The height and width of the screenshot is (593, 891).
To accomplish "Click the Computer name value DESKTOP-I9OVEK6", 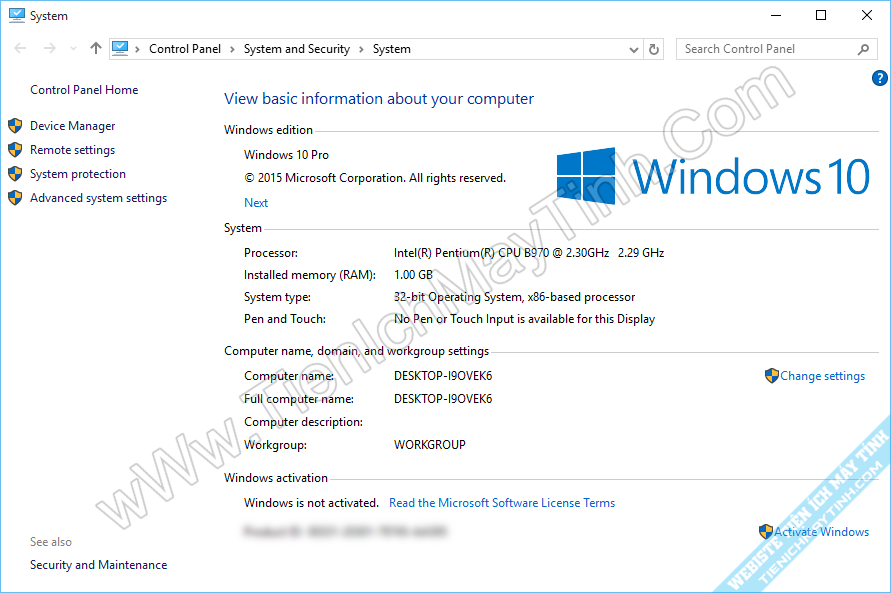I will pyautogui.click(x=443, y=376).
